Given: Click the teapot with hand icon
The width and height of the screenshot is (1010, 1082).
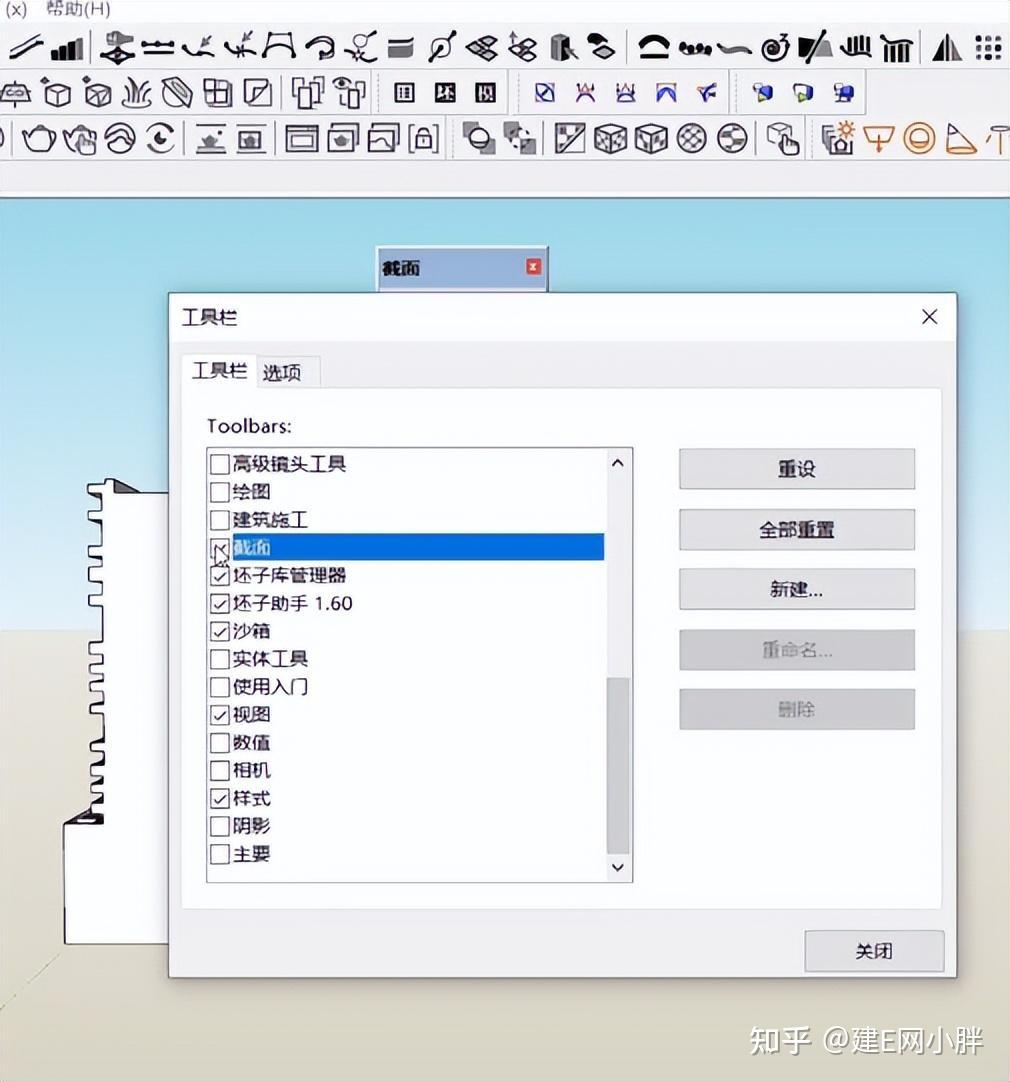Looking at the screenshot, I should tap(81, 139).
